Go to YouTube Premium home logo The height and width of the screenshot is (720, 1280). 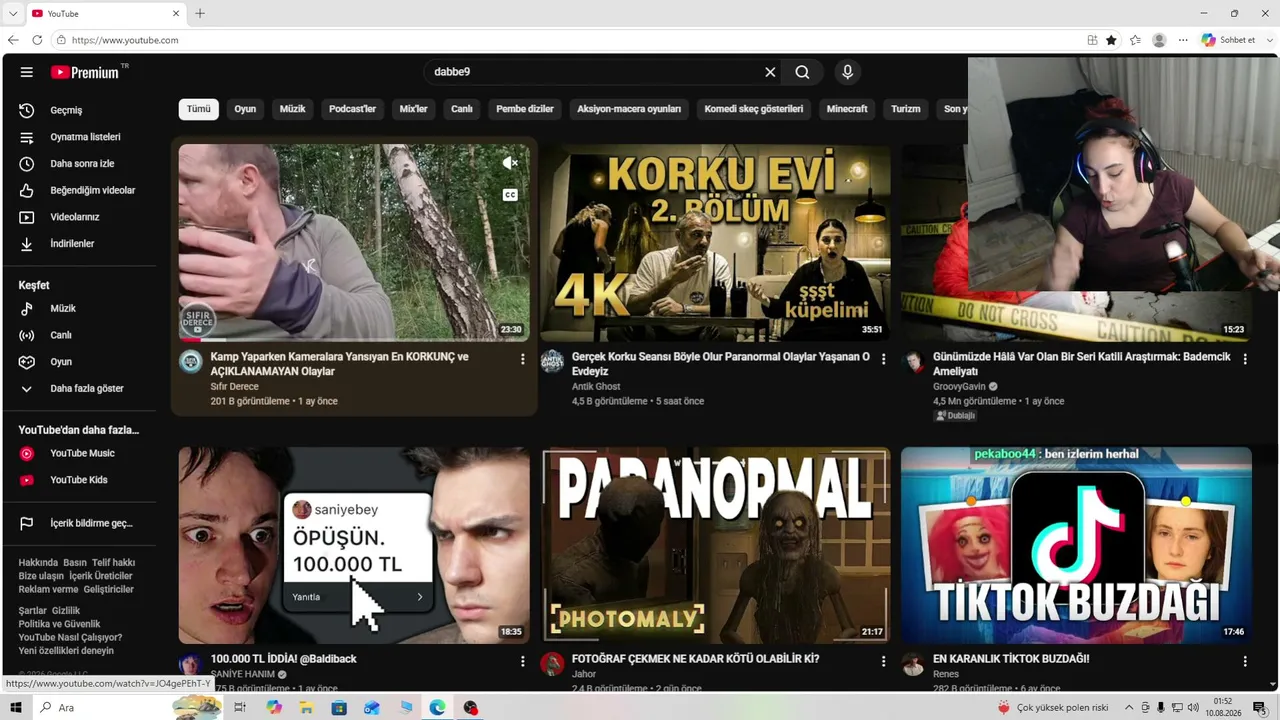point(85,72)
